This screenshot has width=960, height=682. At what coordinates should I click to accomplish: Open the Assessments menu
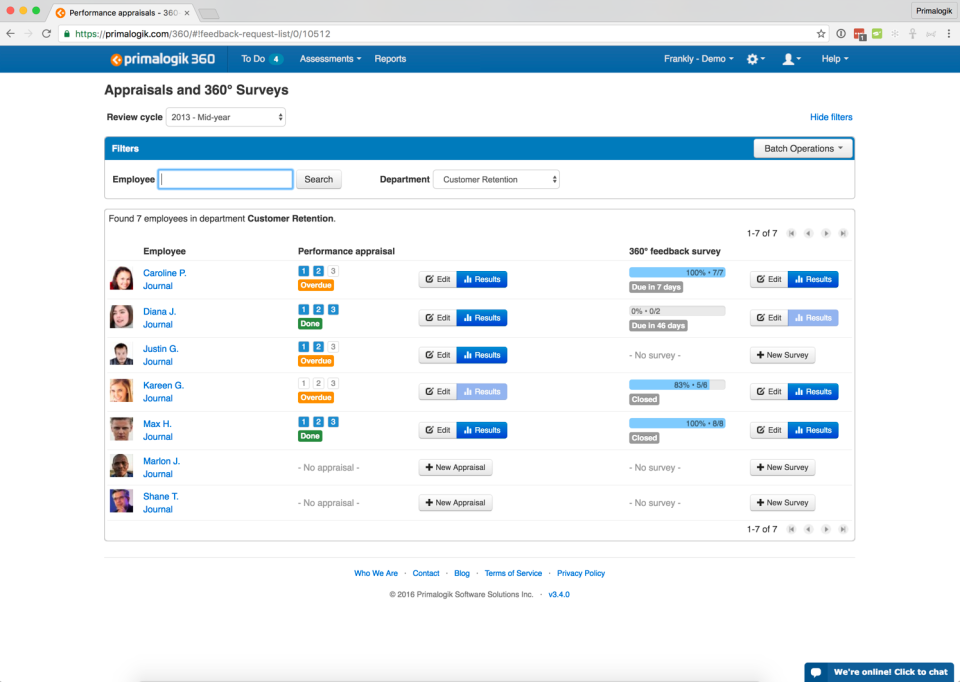point(330,59)
